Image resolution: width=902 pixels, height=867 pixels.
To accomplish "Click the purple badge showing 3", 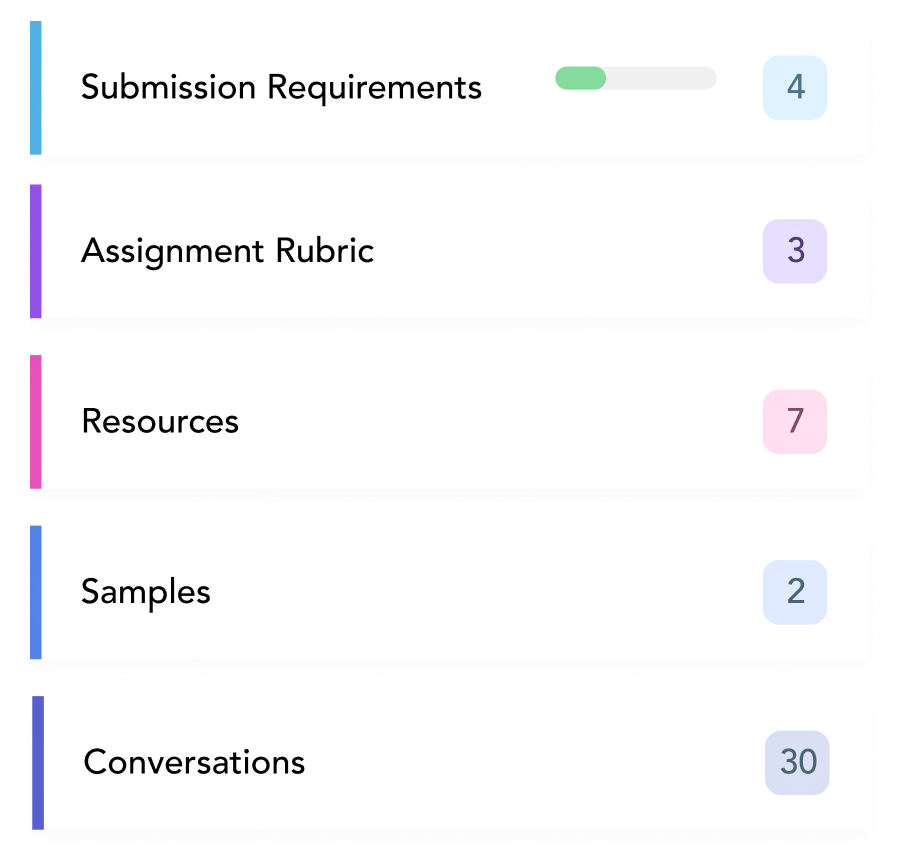I will 795,251.
